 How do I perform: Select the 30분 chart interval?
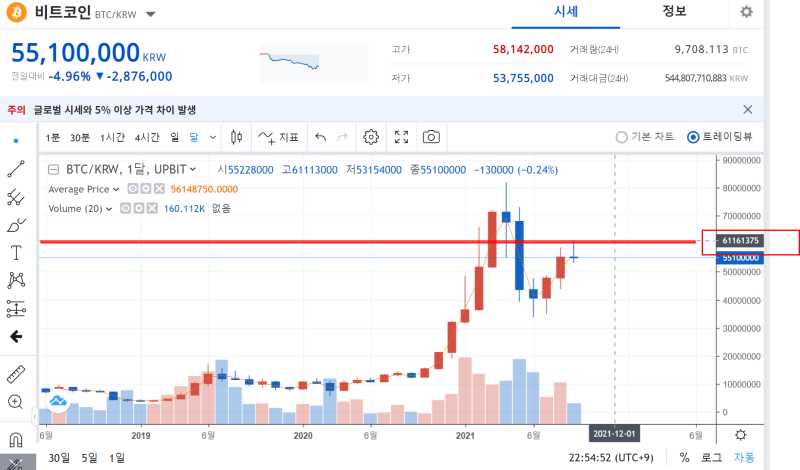tap(80, 137)
